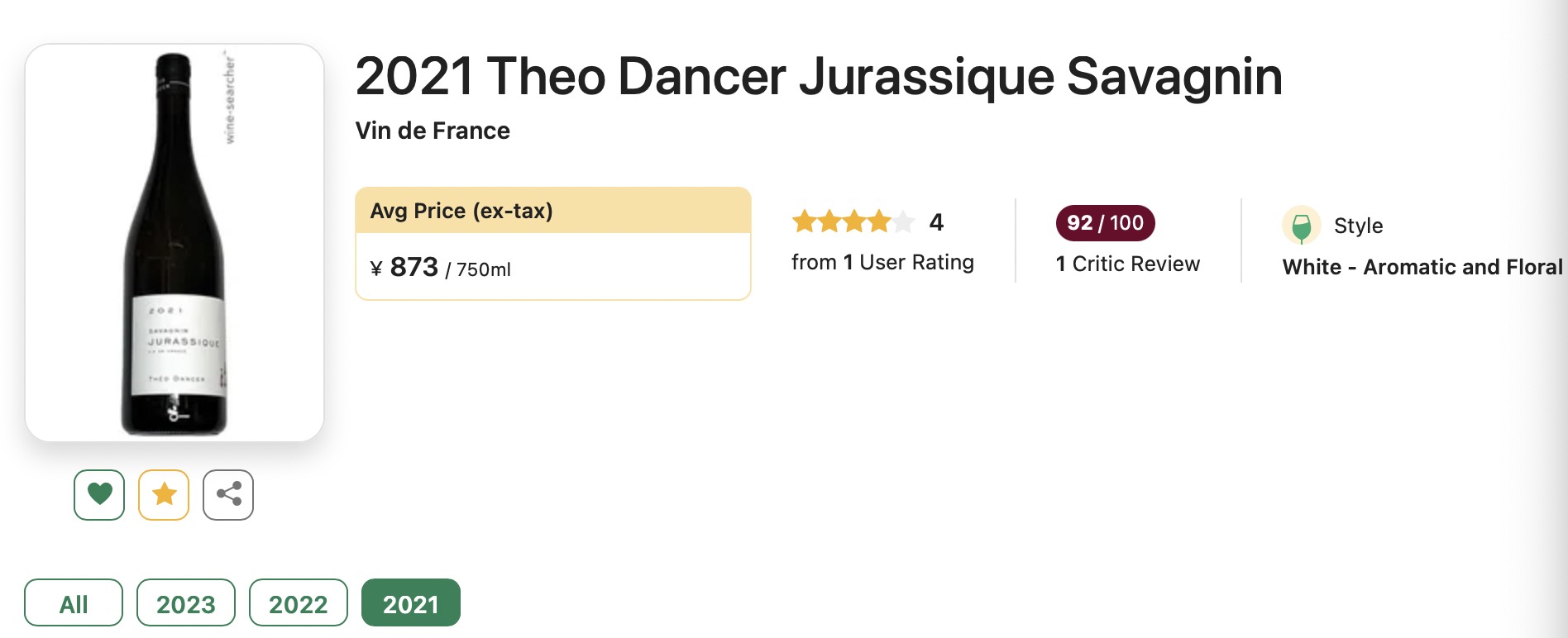Switch to the 2022 vintage

point(299,603)
